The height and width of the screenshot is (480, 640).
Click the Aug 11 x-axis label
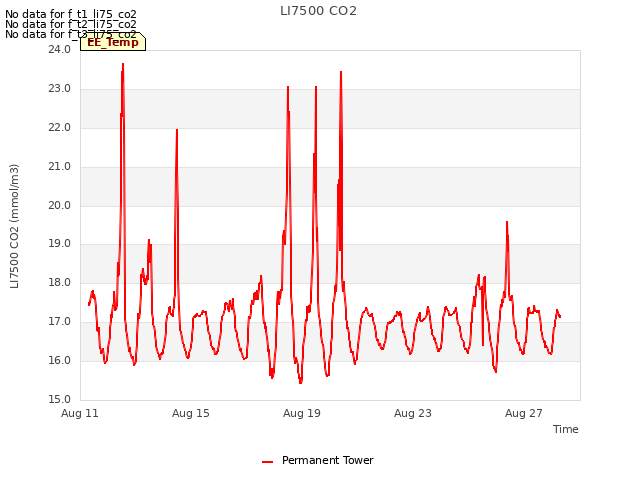tap(80, 413)
